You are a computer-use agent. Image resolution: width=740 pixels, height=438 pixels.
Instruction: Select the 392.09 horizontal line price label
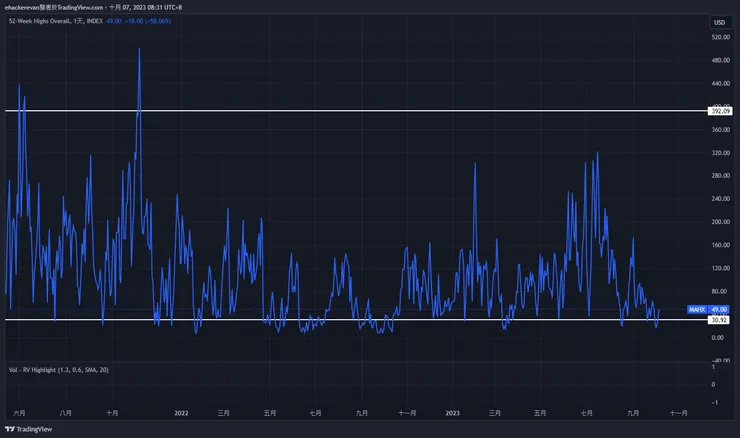[718, 110]
